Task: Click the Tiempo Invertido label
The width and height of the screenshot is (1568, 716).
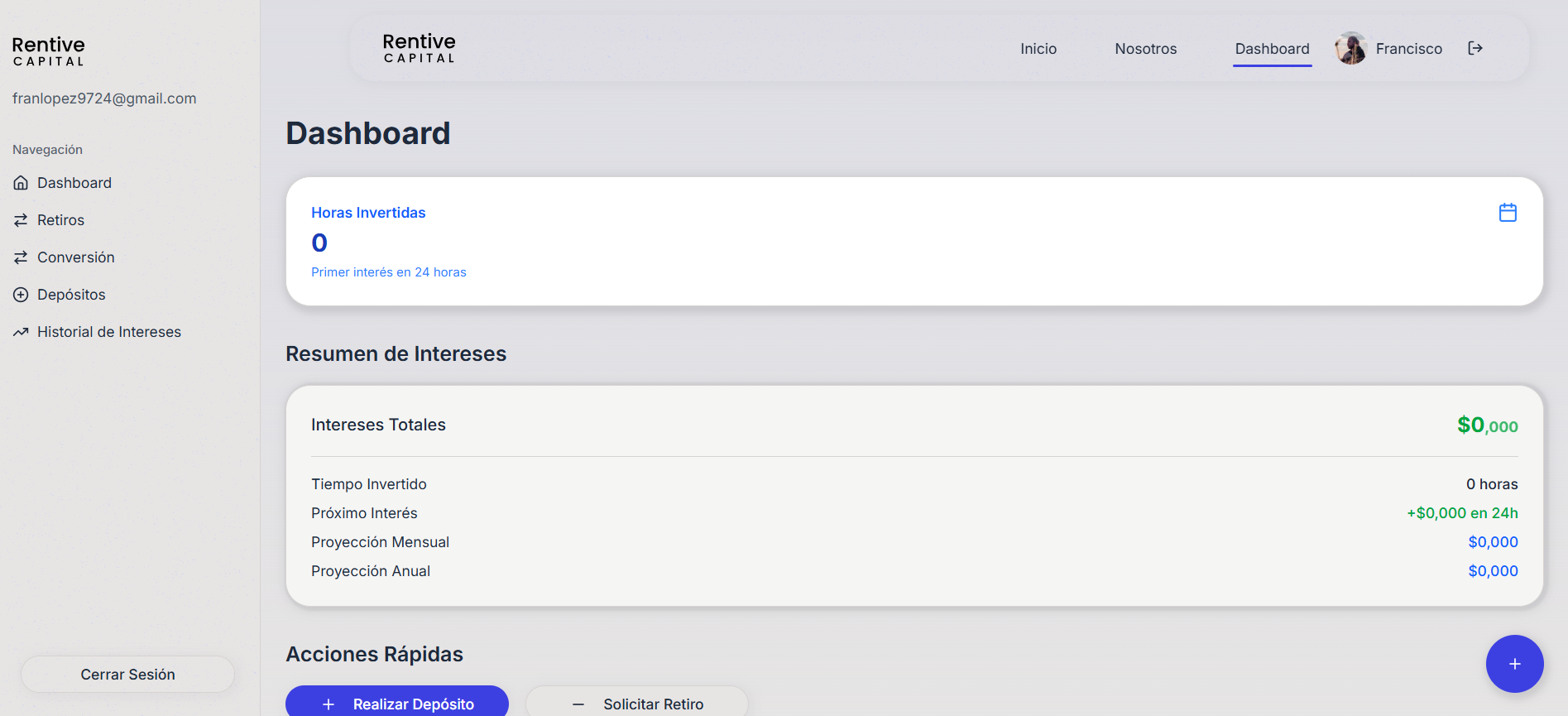Action: click(369, 484)
